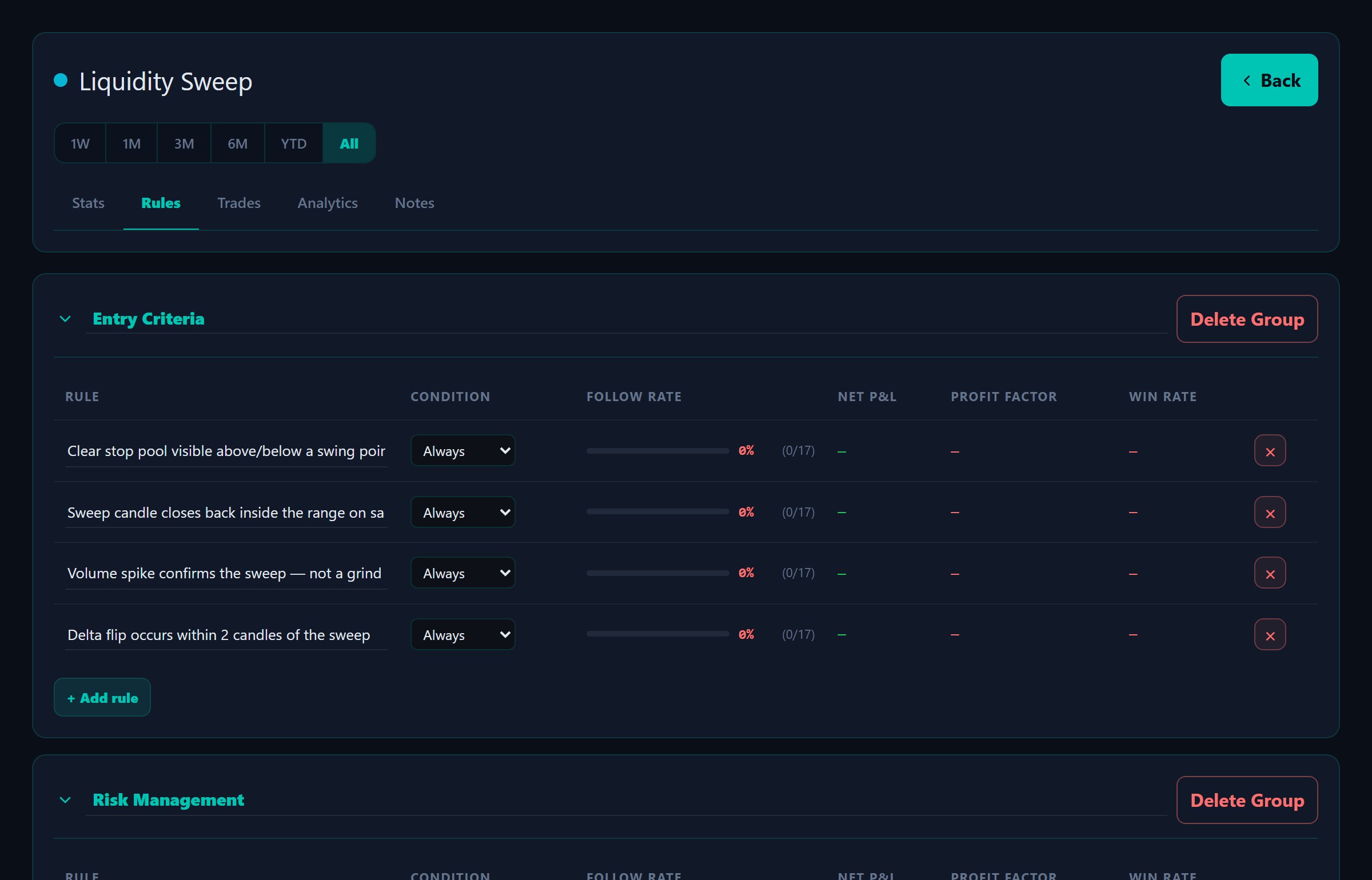Select the 1W time range
This screenshot has height=880, width=1372.
pos(80,143)
